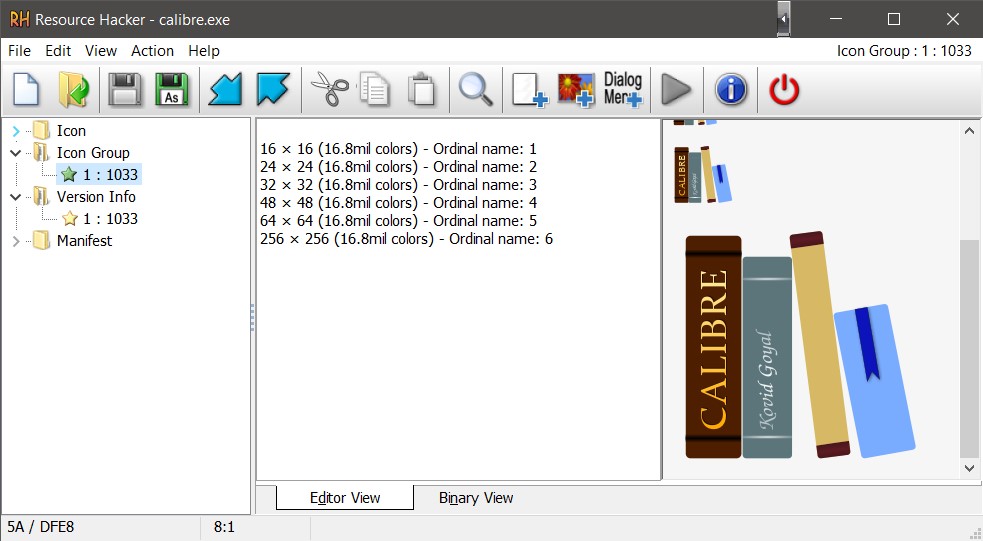The image size is (983, 541).
Task: Click the yellow star under Version Info
Action: click(x=70, y=219)
